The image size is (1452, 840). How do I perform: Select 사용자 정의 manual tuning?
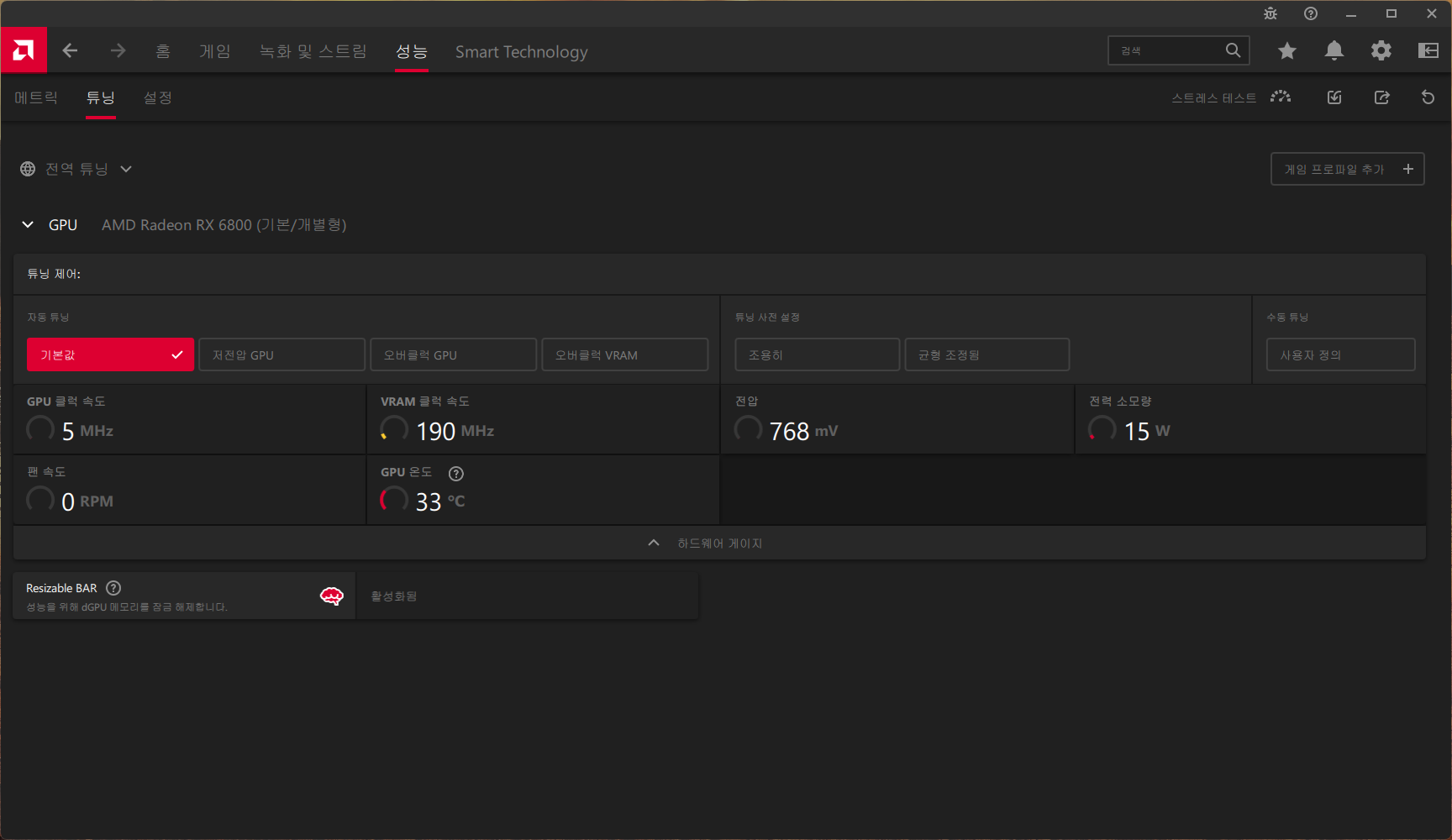(x=1340, y=354)
